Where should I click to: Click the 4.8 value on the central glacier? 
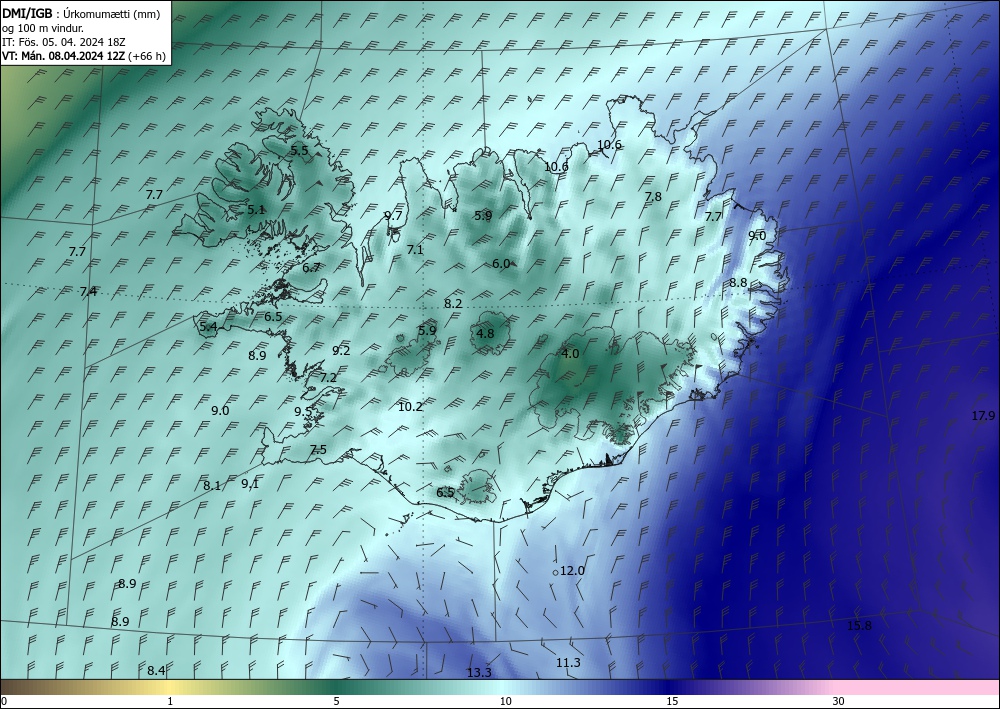tap(485, 333)
